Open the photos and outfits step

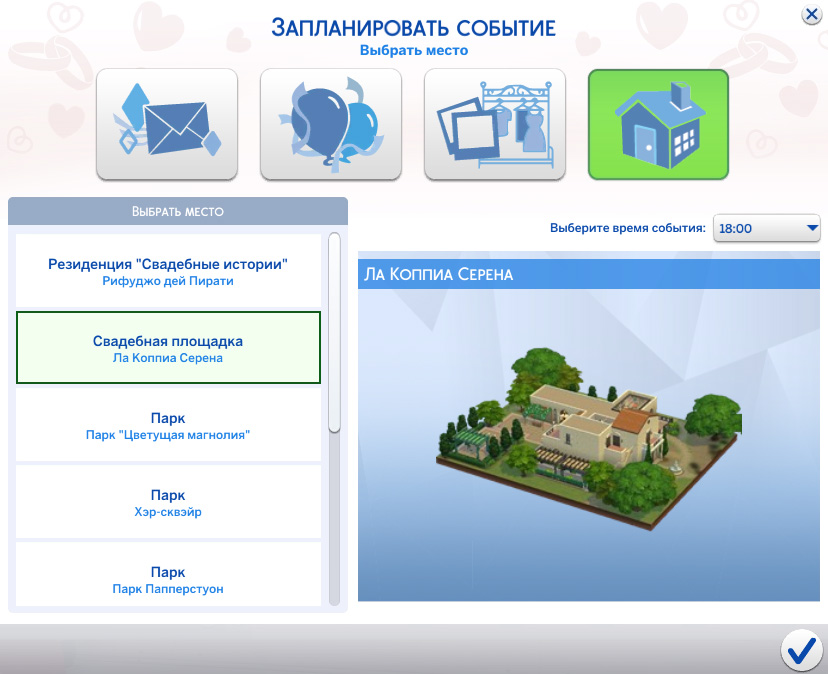click(x=494, y=124)
